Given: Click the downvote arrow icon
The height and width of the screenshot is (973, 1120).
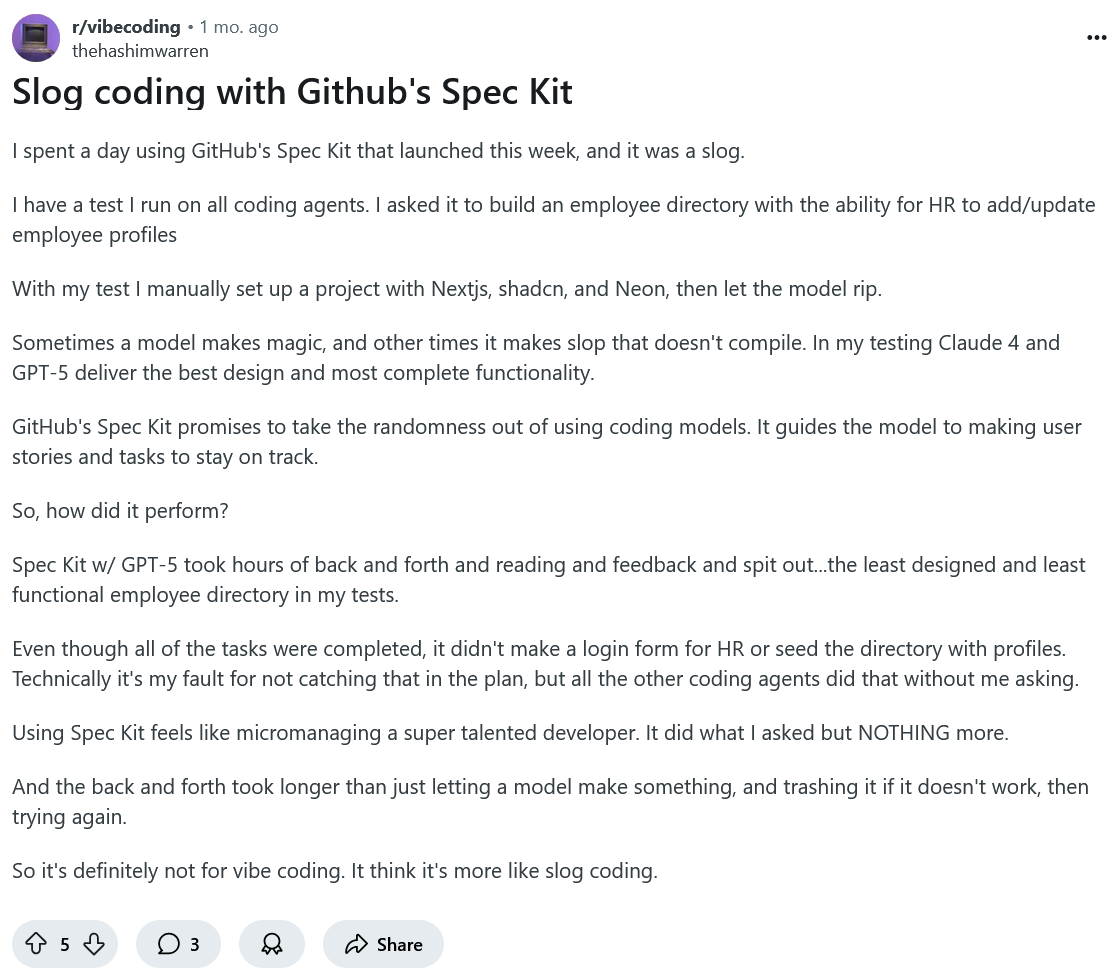Looking at the screenshot, I should pos(93,943).
